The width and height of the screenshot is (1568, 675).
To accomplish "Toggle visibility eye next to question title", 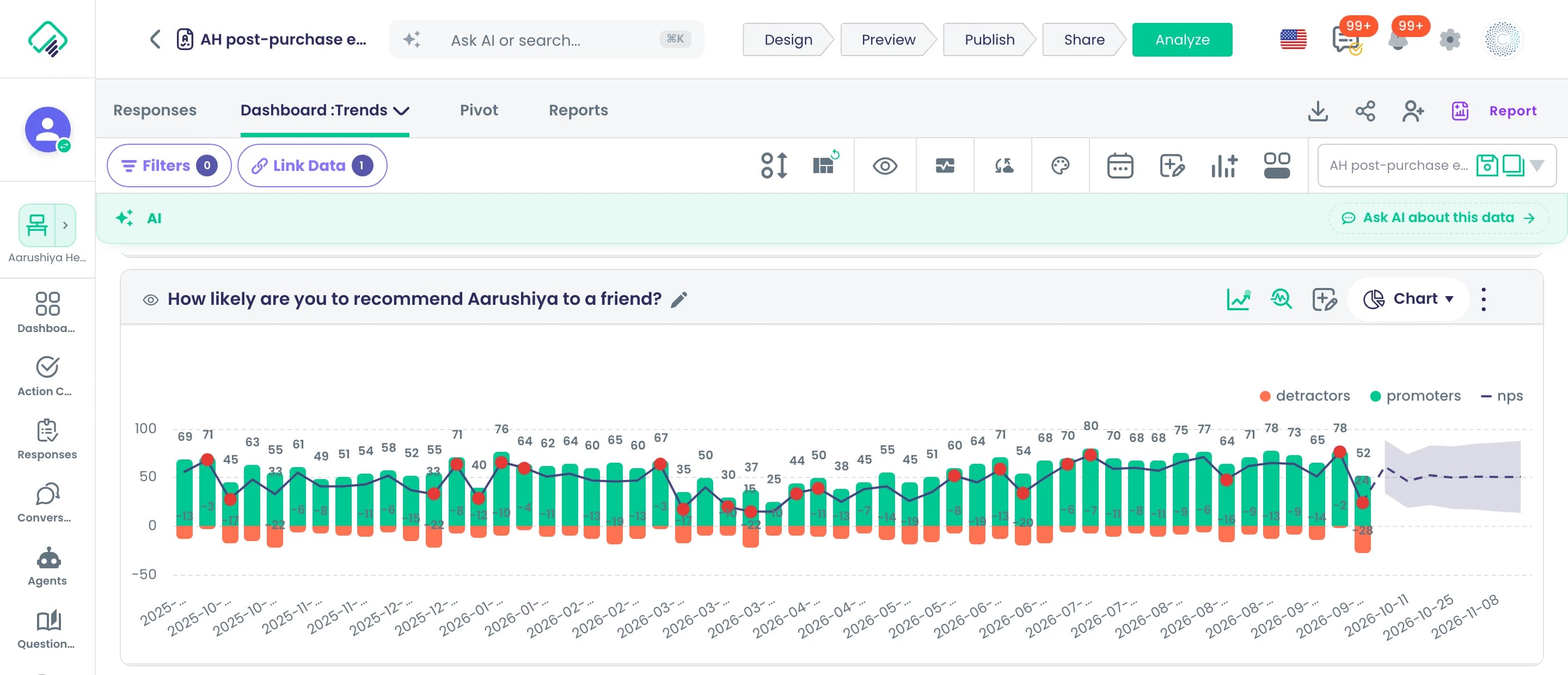I will (x=150, y=299).
